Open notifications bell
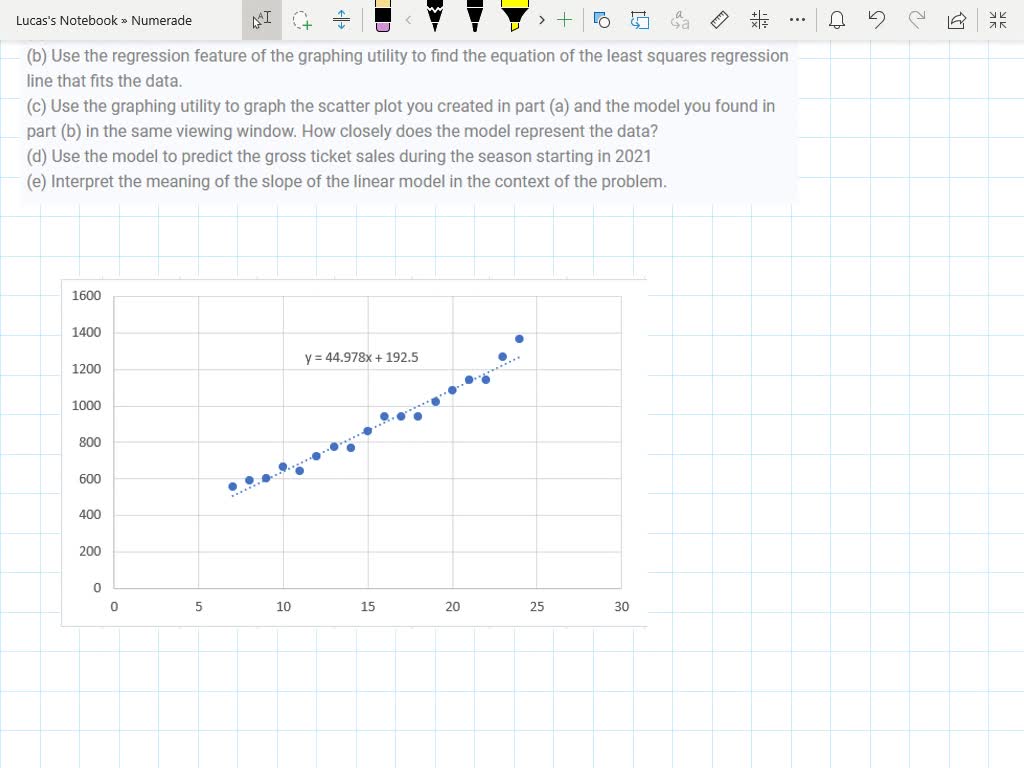This screenshot has height=768, width=1024. pyautogui.click(x=837, y=20)
